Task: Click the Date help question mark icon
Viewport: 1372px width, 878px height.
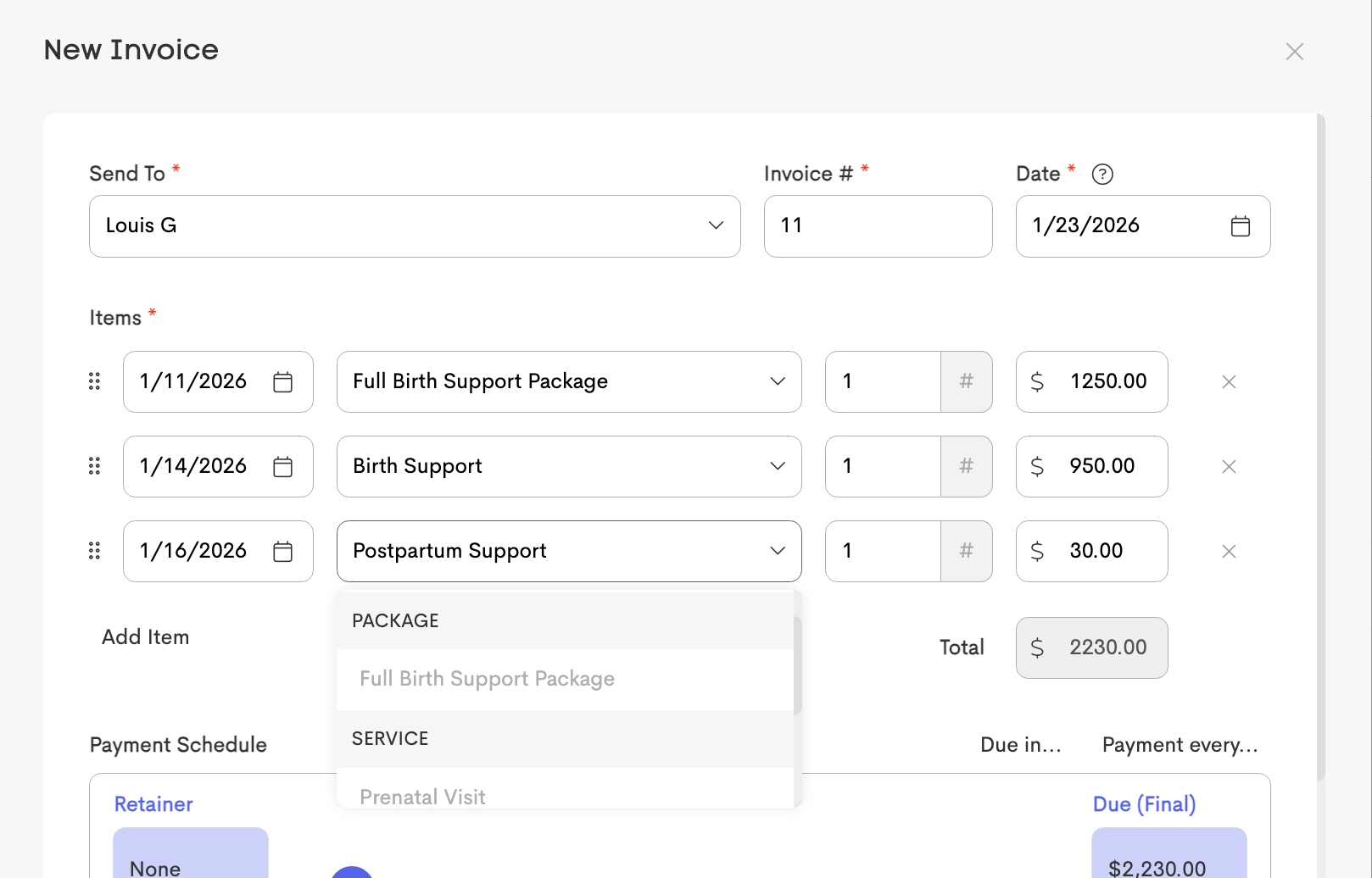Action: click(x=1102, y=175)
